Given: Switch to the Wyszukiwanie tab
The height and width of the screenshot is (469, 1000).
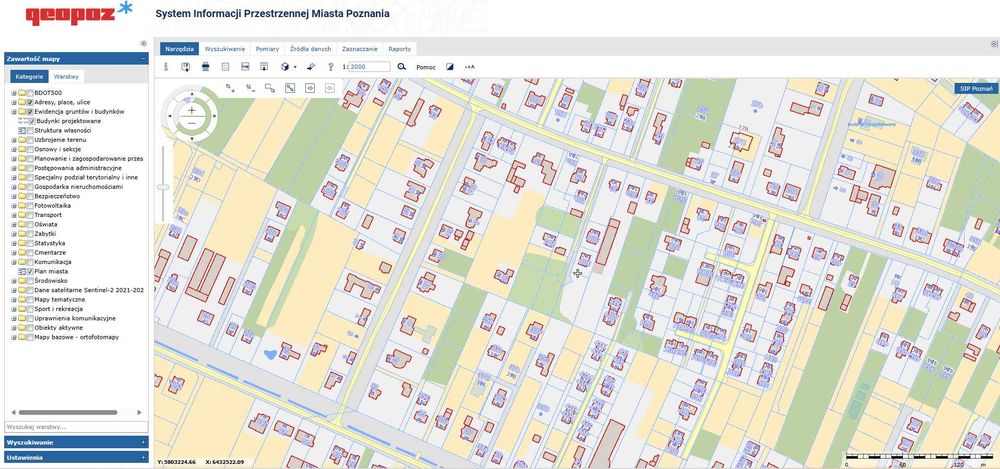Looking at the screenshot, I should [x=224, y=48].
